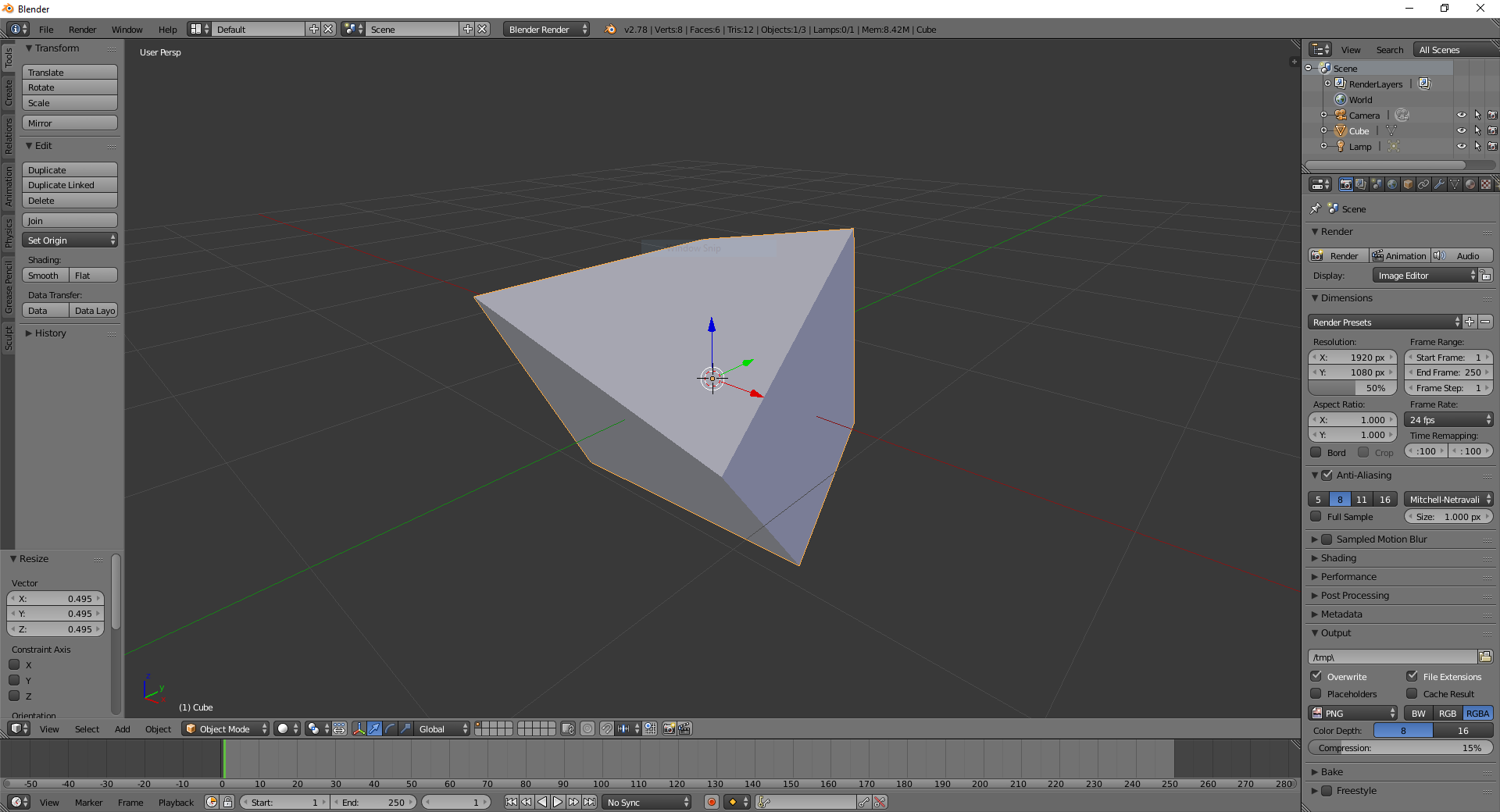Switch to the Material properties tab

pyautogui.click(x=1471, y=184)
